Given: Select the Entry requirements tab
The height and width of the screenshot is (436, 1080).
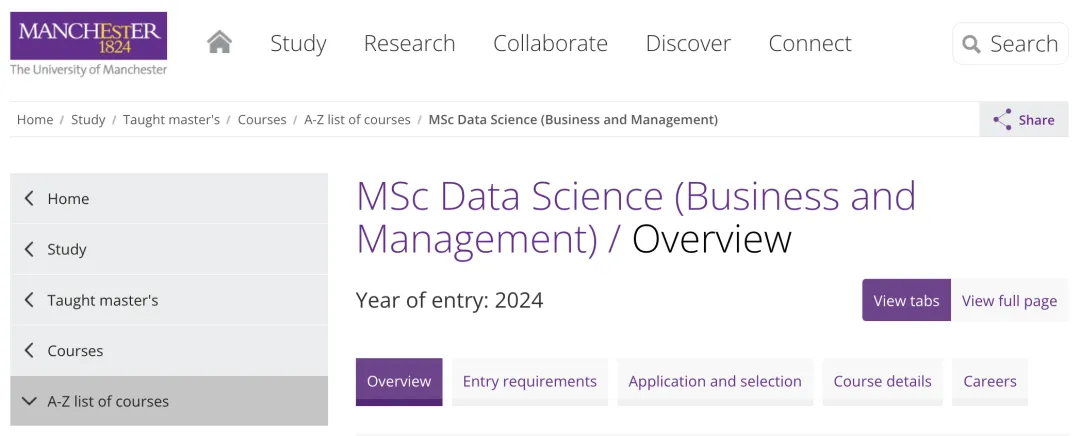Looking at the screenshot, I should point(530,382).
